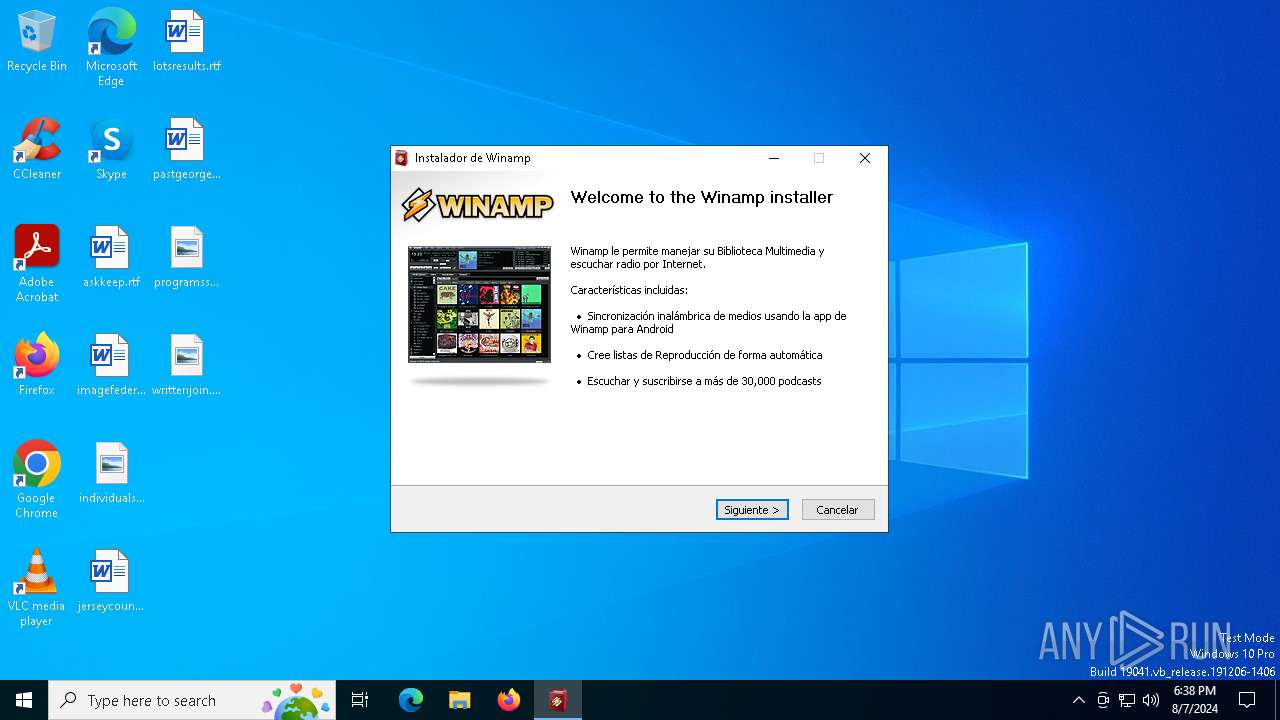Open Task View on the taskbar
Viewport: 1280px width, 720px height.
[x=360, y=700]
